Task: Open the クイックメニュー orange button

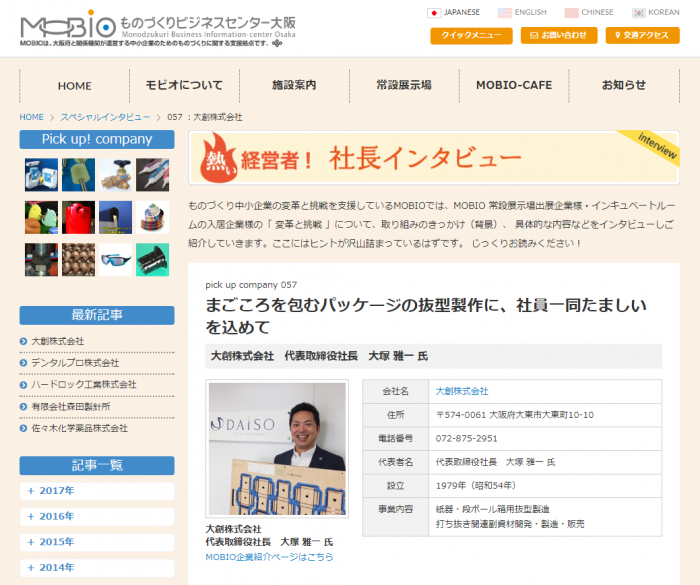Action: click(x=471, y=35)
